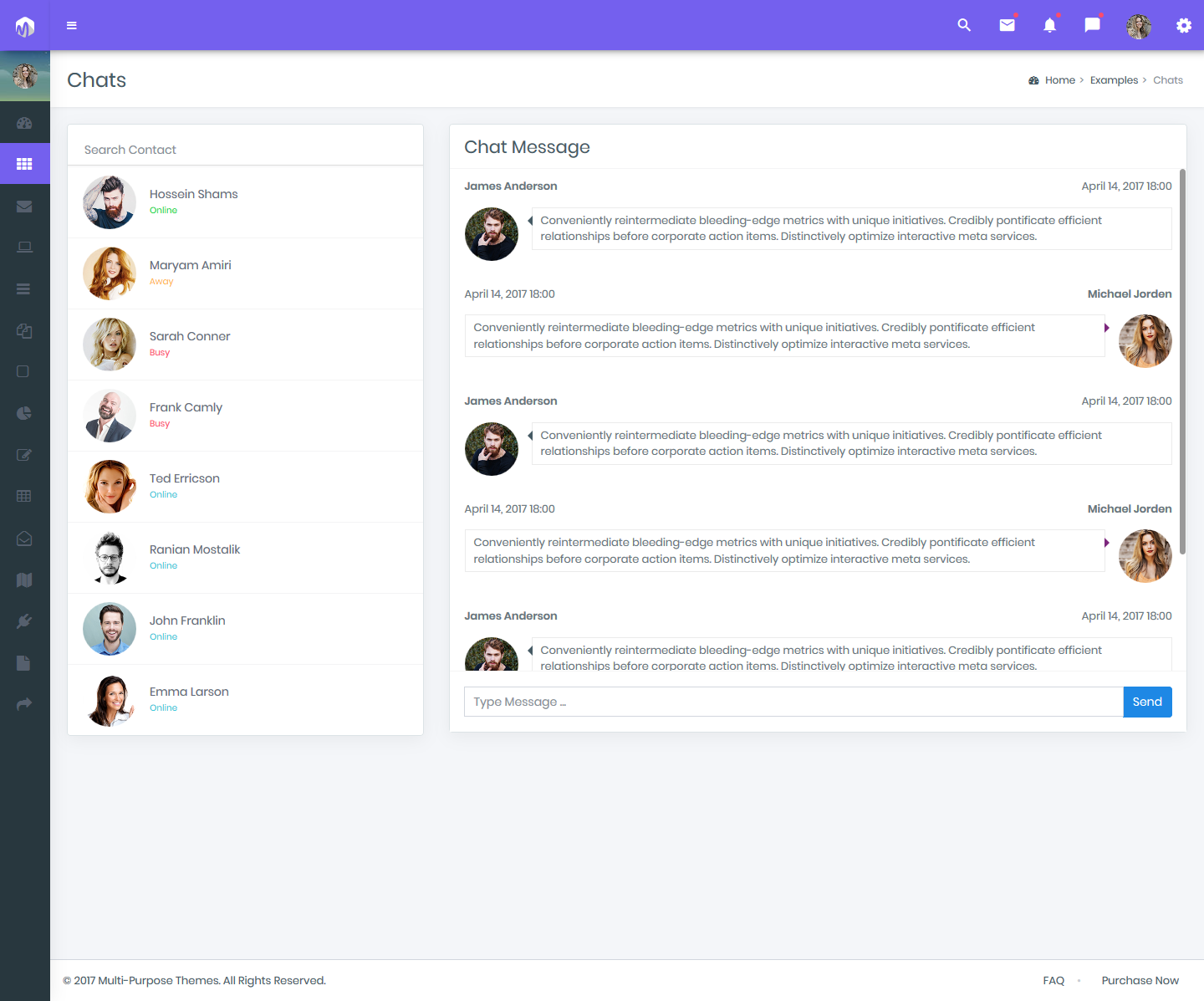Open settings with the gear icon

(1184, 25)
